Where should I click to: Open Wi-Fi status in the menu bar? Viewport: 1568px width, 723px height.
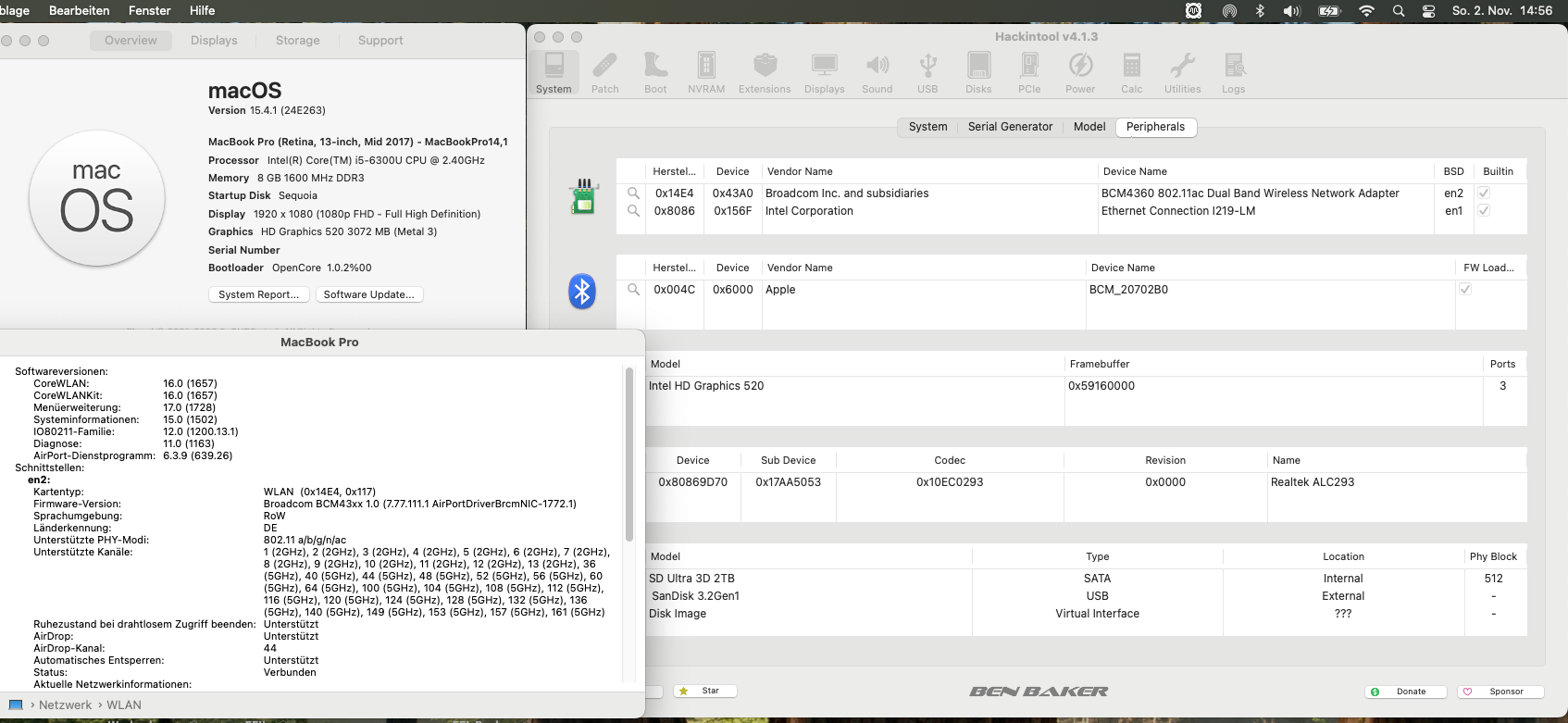tap(1366, 11)
